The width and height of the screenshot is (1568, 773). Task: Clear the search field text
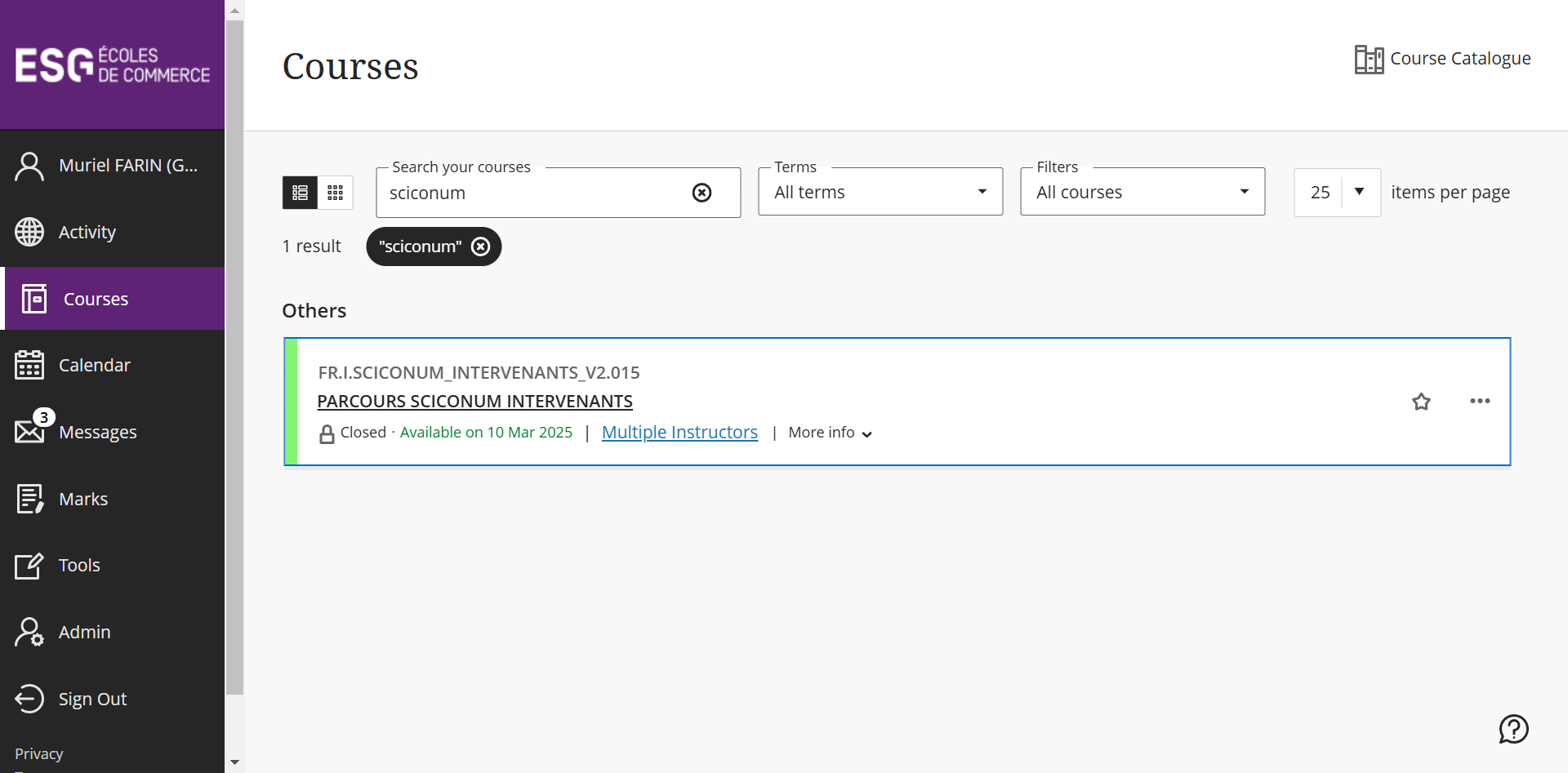pos(702,193)
